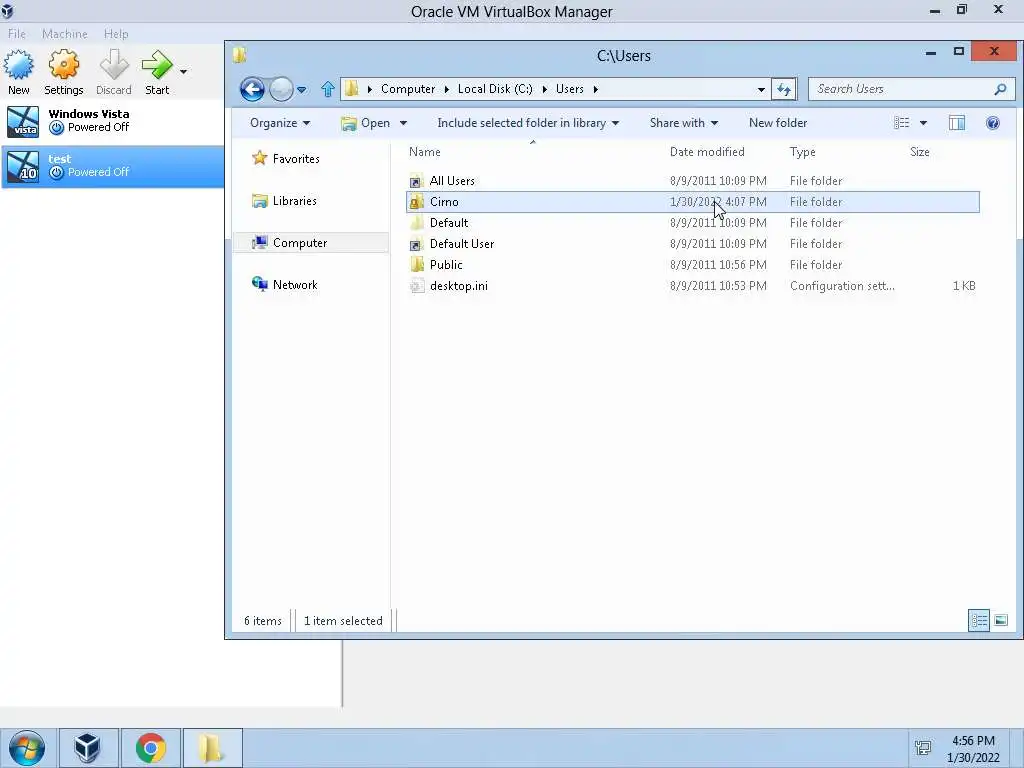
Task: Click Local Disk (C:) breadcrumb
Action: click(495, 89)
